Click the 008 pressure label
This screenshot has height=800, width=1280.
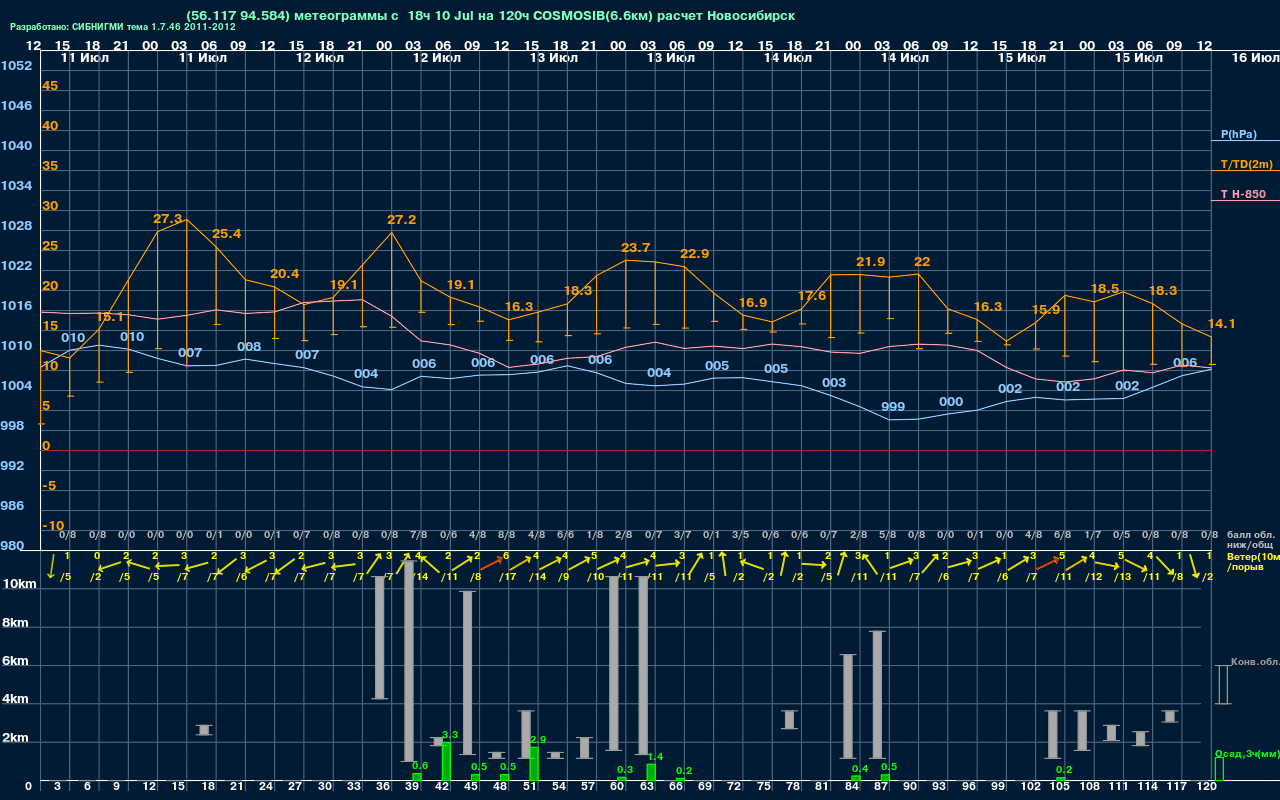point(249,347)
